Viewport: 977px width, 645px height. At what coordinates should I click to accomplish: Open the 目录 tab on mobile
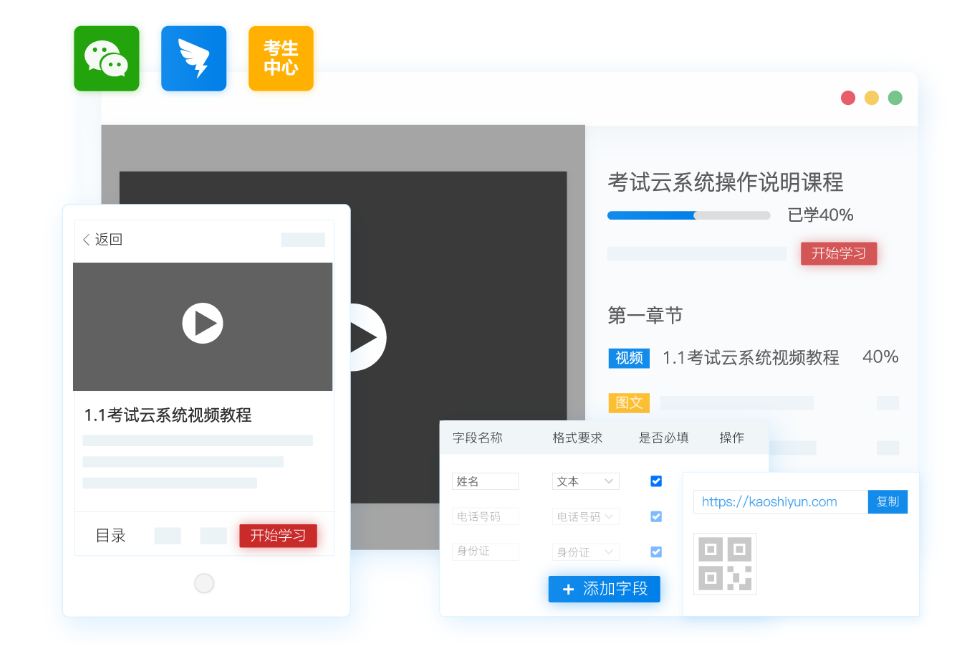pos(110,536)
